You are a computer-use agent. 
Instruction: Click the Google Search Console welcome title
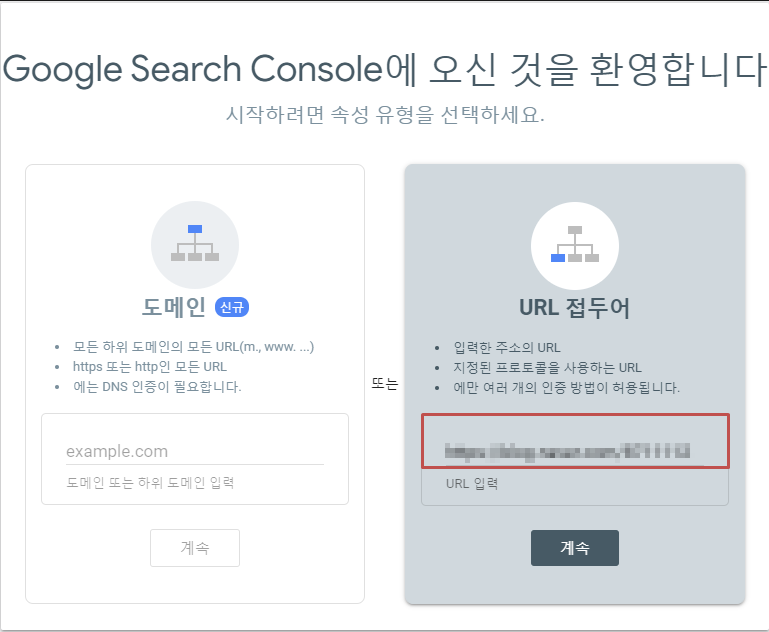[384, 69]
